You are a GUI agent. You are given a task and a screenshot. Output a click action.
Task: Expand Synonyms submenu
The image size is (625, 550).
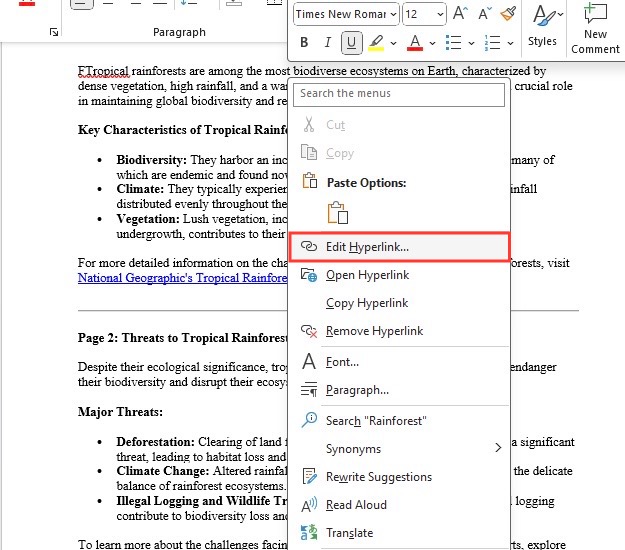(x=399, y=448)
